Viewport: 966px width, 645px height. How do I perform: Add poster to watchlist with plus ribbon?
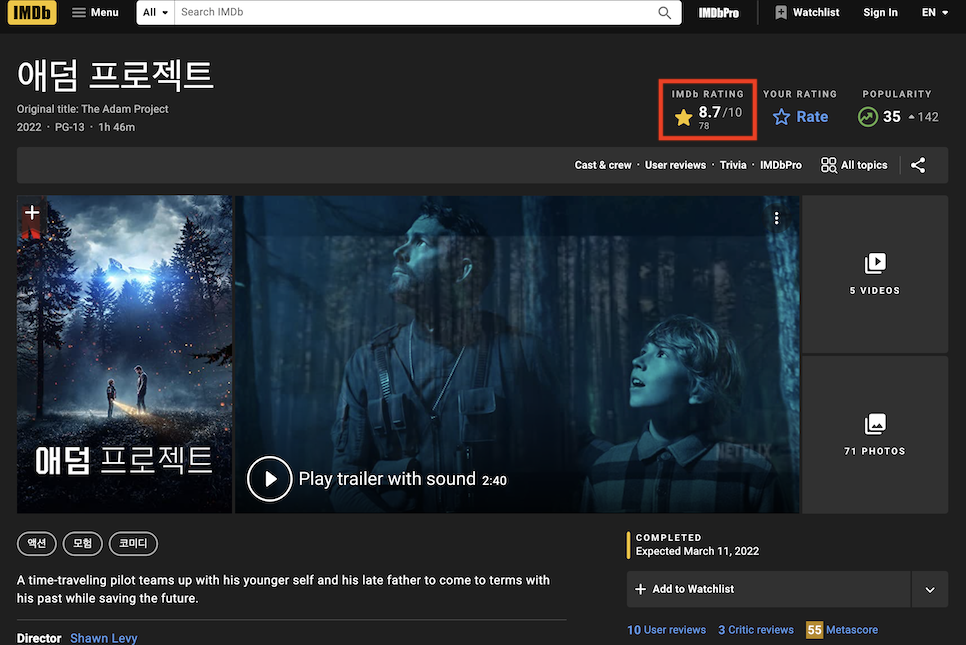[x=32, y=214]
